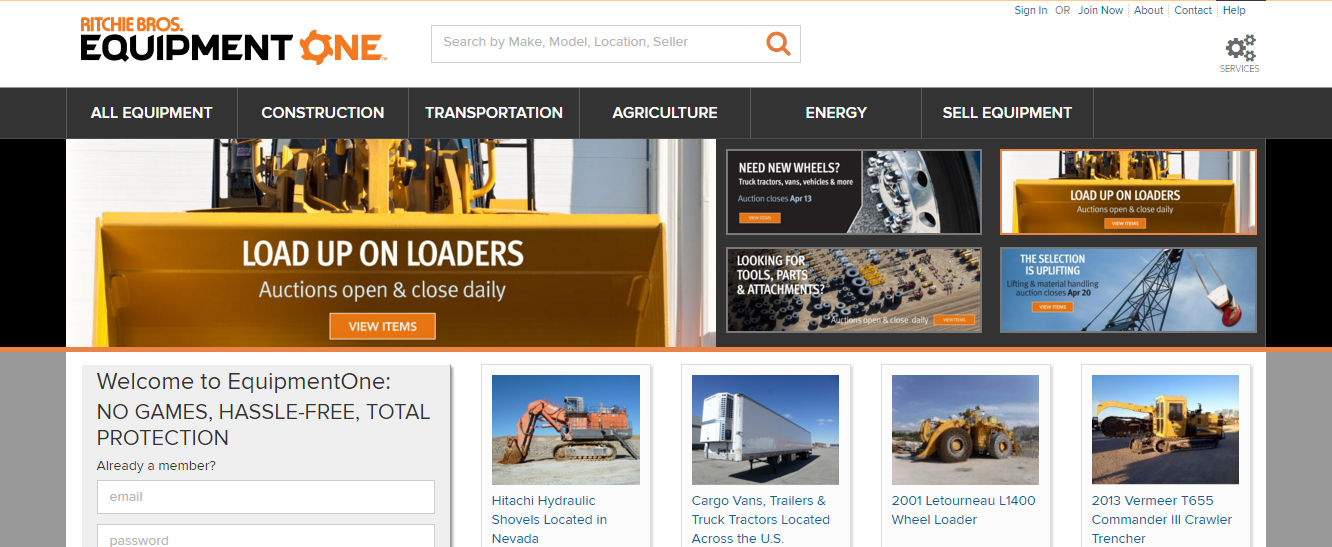1332x547 pixels.
Task: Open the All Equipment menu
Action: [152, 113]
